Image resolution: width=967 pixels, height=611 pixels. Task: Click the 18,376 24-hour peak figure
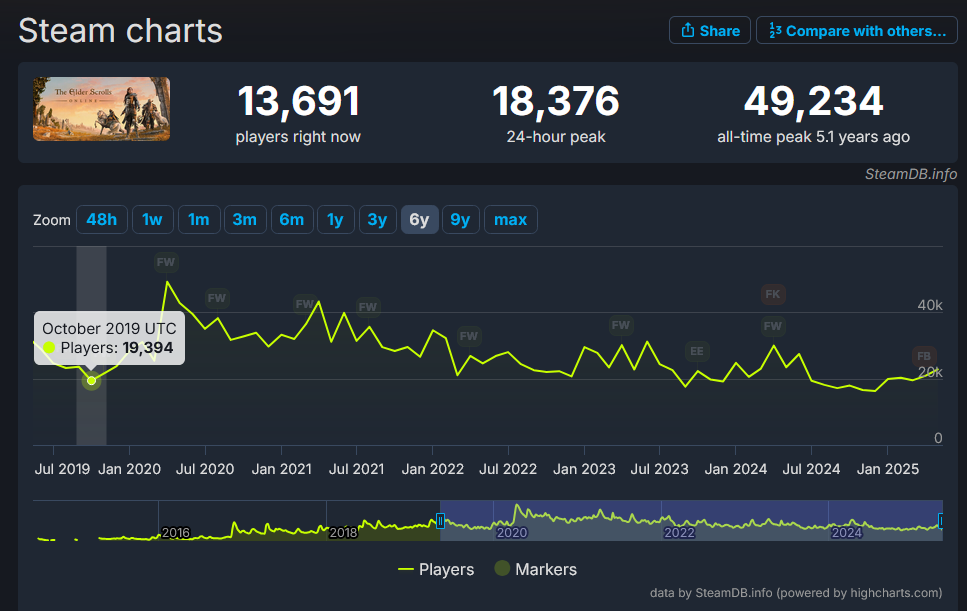pyautogui.click(x=556, y=101)
